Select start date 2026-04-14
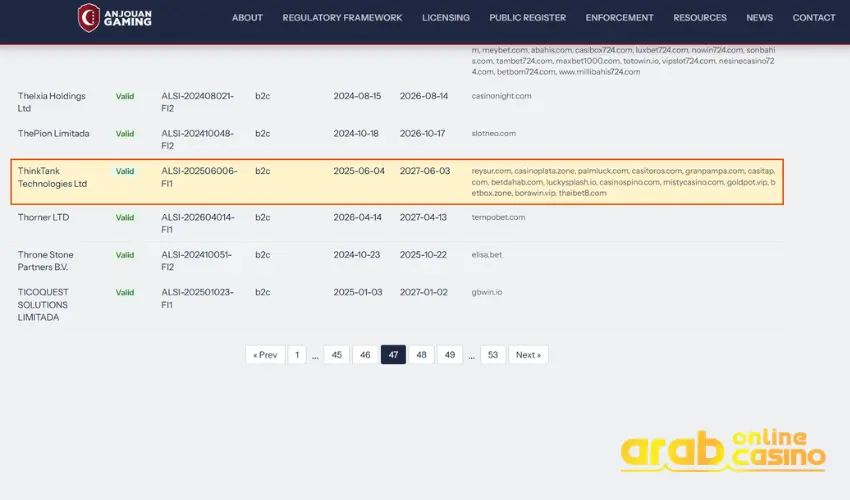The image size is (850, 500). [358, 217]
